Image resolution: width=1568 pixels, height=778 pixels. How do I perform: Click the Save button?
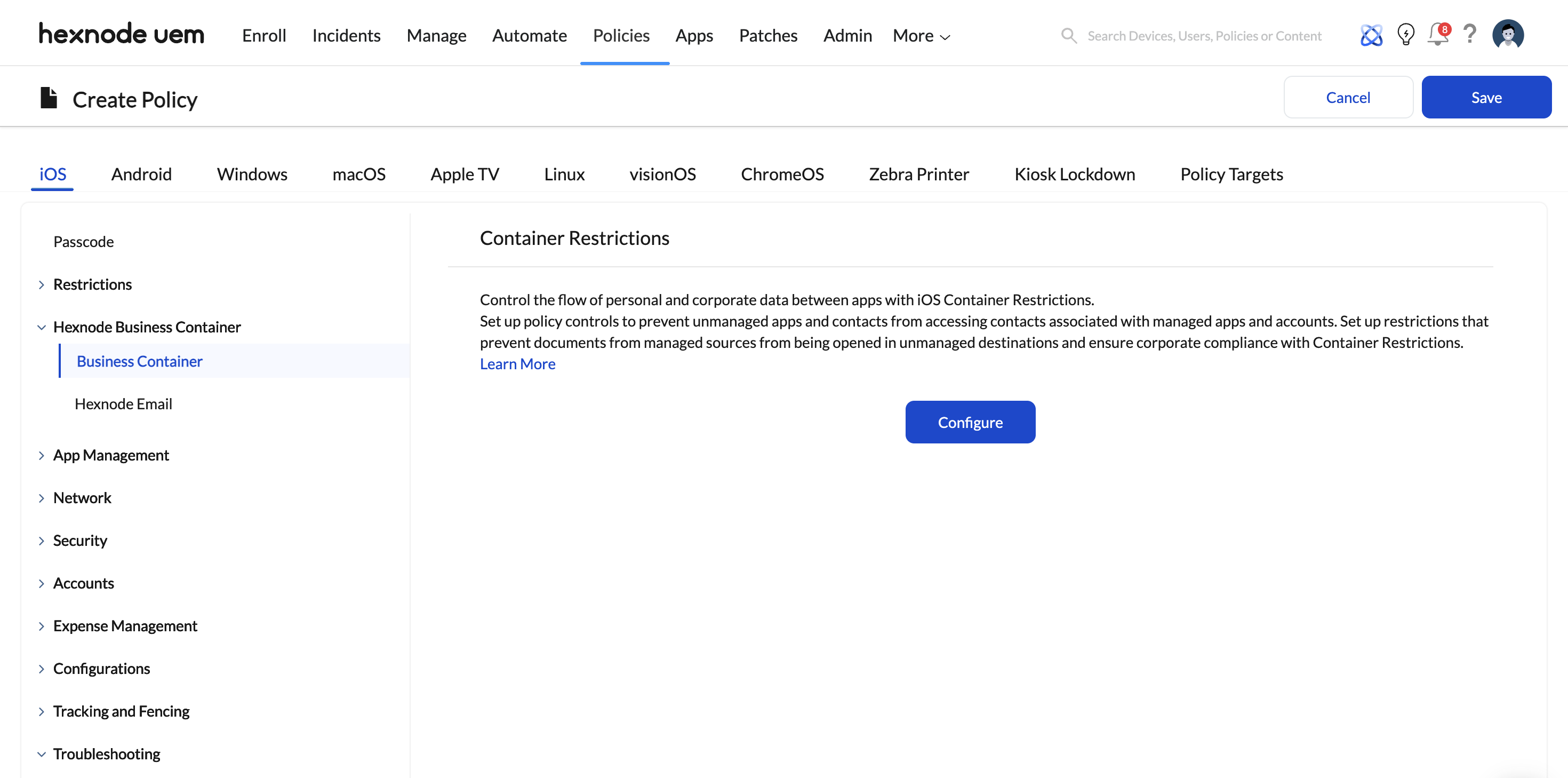[1486, 98]
